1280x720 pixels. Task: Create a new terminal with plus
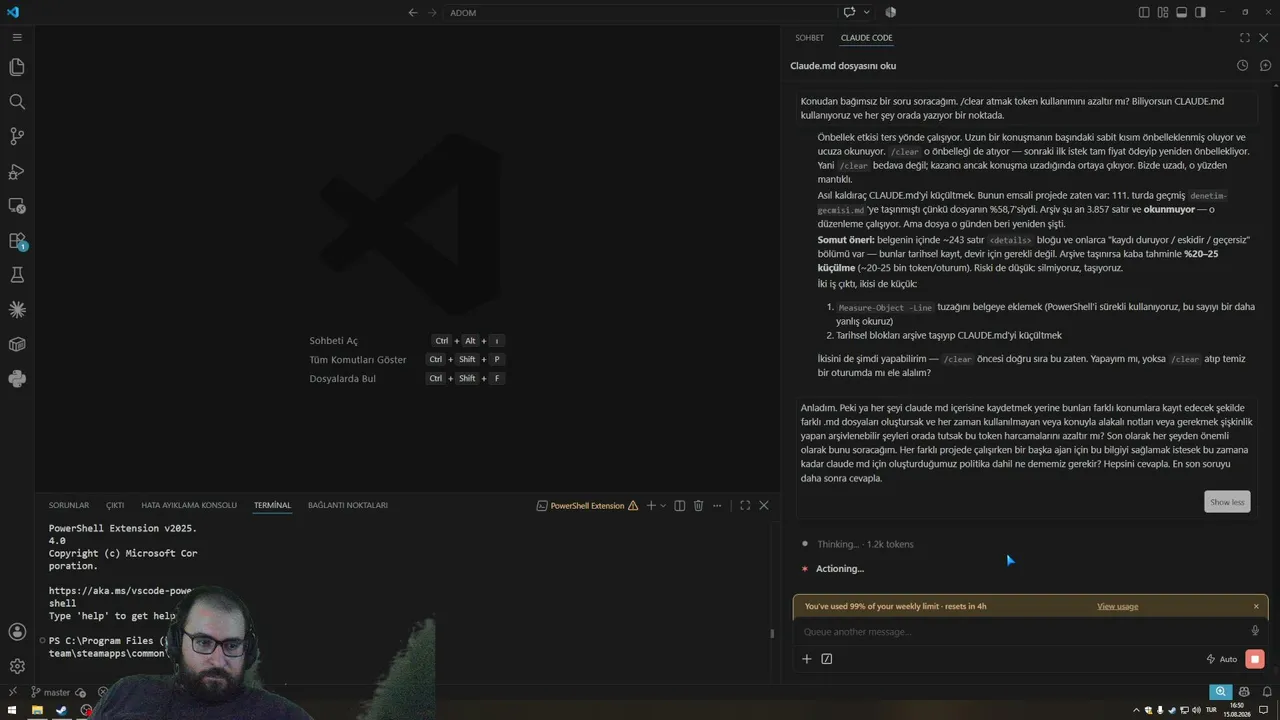(650, 506)
